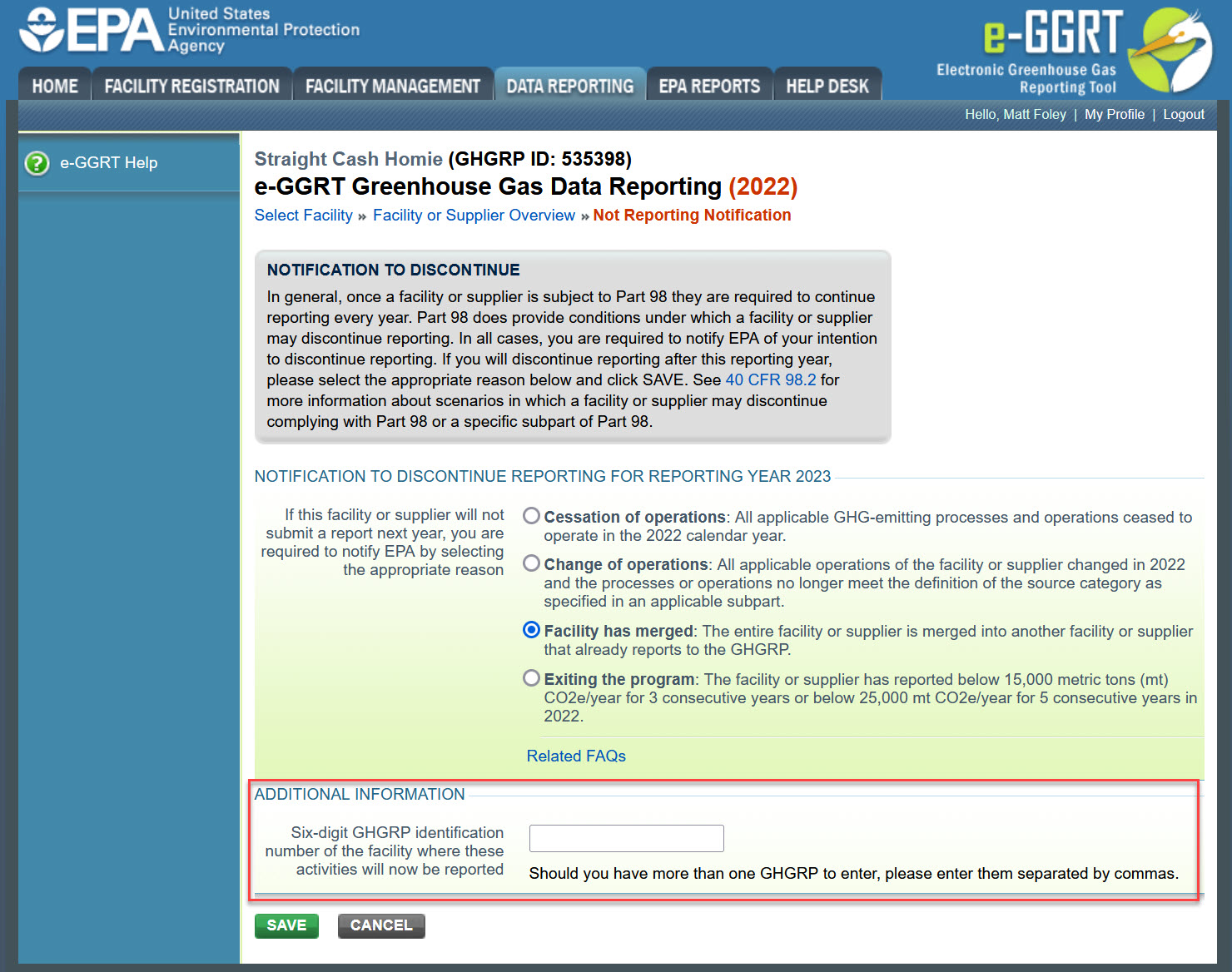The width and height of the screenshot is (1232, 972).
Task: Select Exiting the program radio button
Action: [x=531, y=678]
